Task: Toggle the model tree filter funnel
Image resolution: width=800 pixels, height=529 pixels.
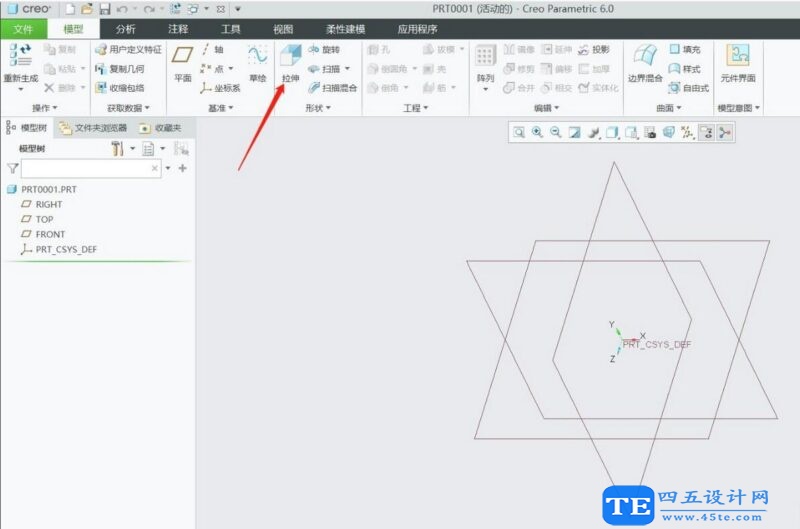Action: (x=12, y=169)
